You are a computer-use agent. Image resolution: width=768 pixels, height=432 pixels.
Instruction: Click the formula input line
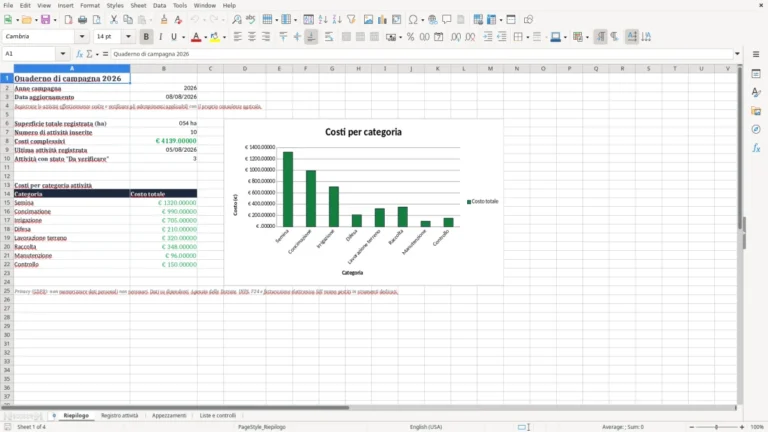coord(422,54)
